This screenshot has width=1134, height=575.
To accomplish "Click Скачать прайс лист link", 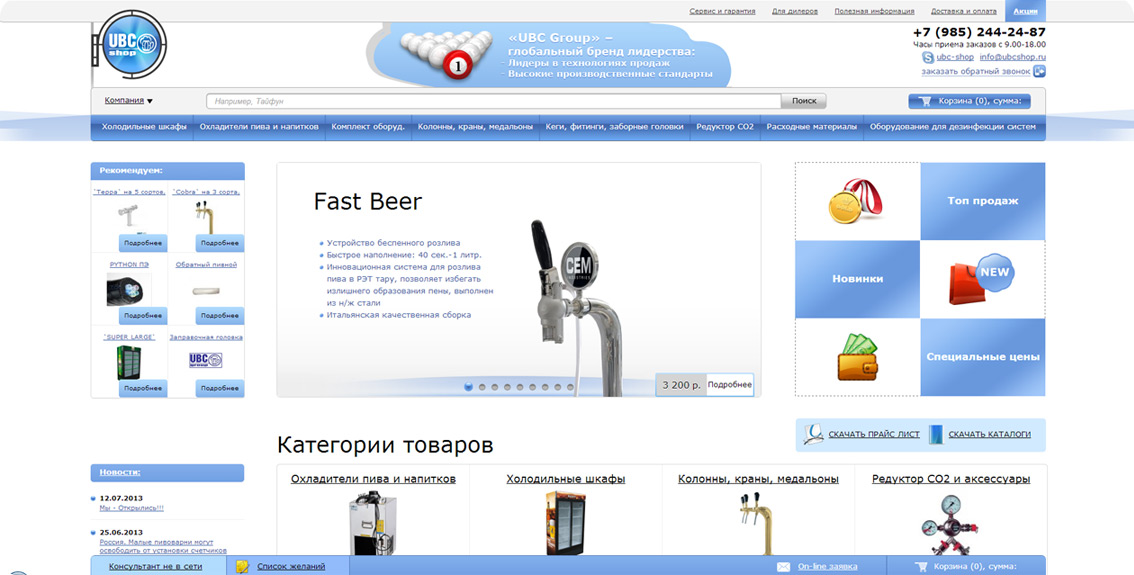I will [x=874, y=434].
